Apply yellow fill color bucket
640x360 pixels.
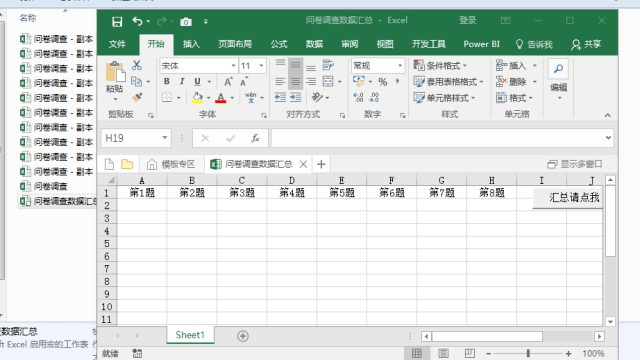click(198, 97)
